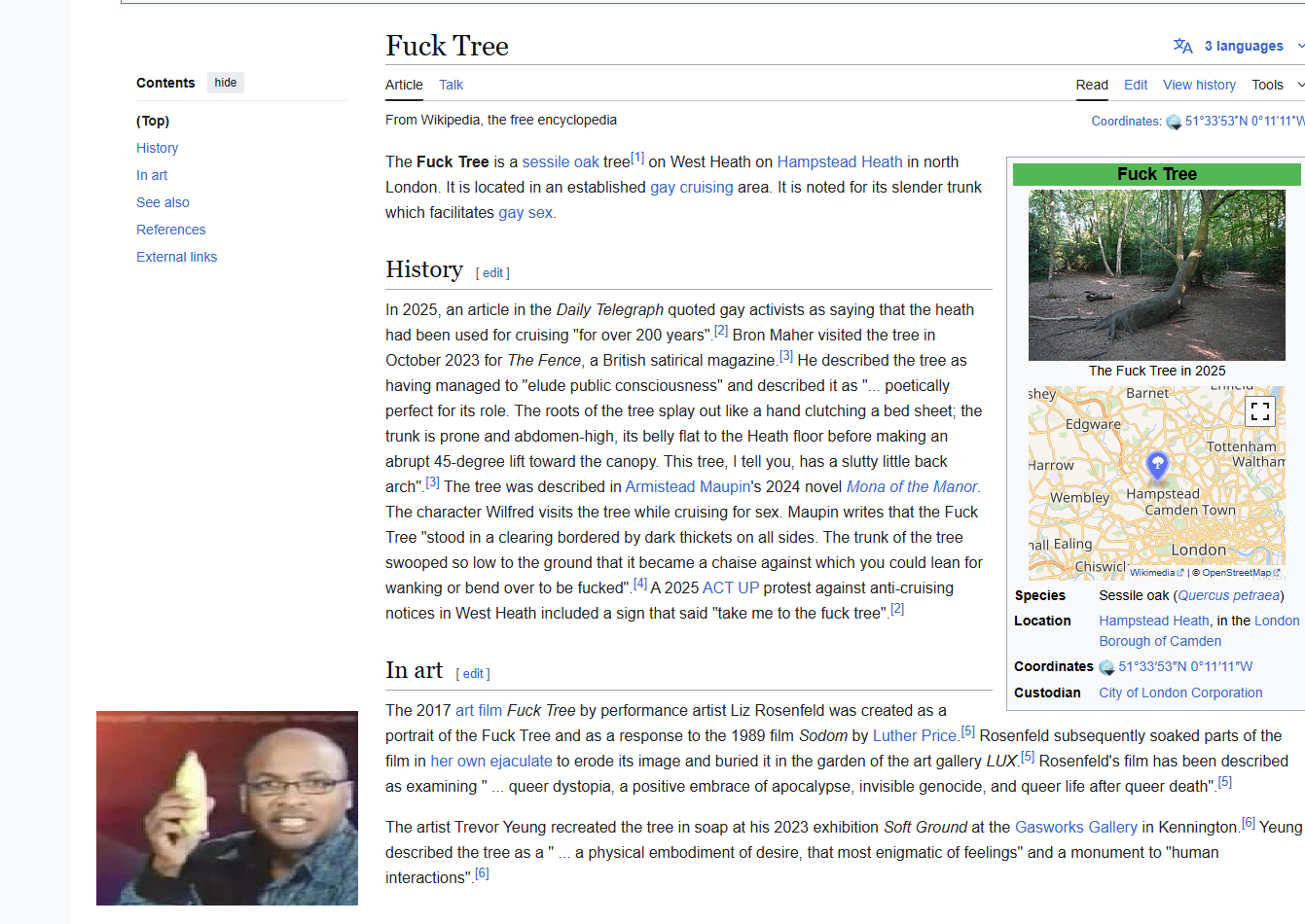Go to External links in Contents

[x=176, y=257]
